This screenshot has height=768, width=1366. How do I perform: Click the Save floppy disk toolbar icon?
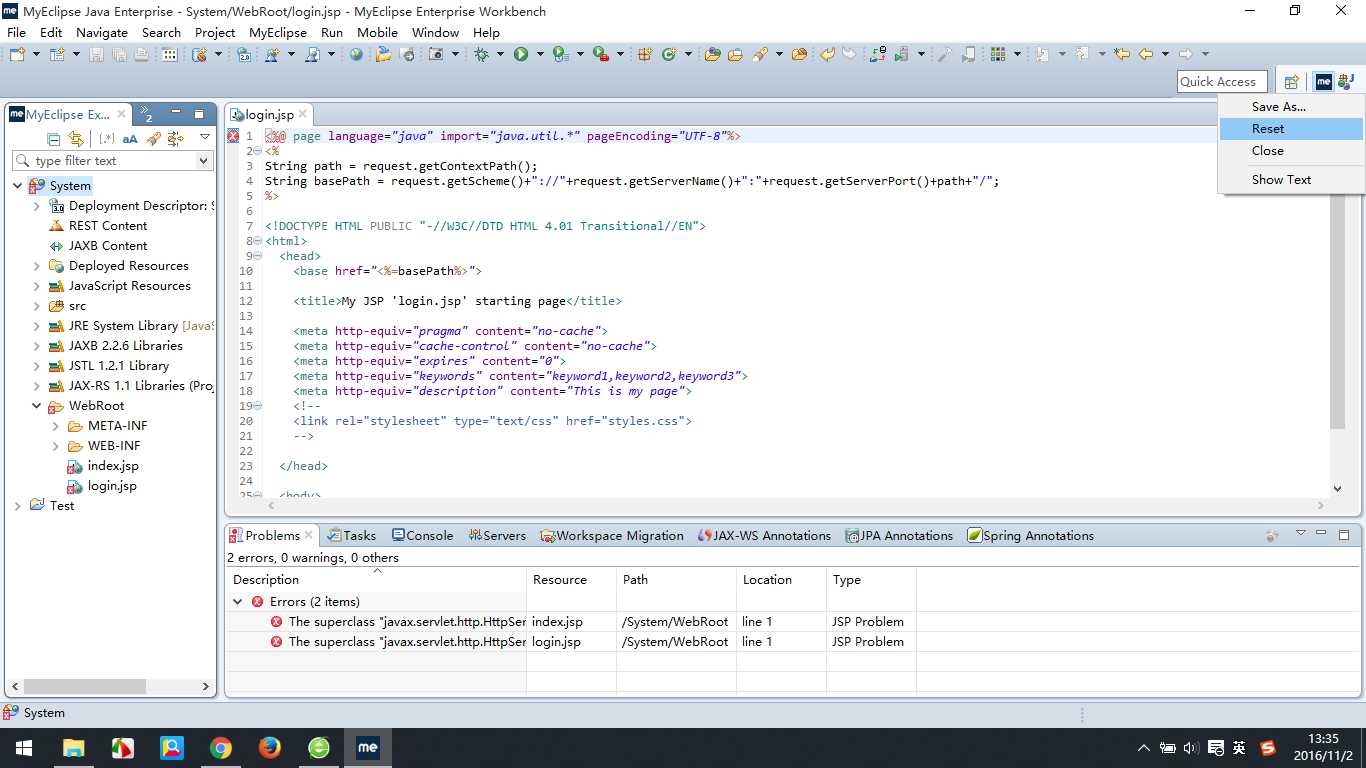pyautogui.click(x=96, y=54)
